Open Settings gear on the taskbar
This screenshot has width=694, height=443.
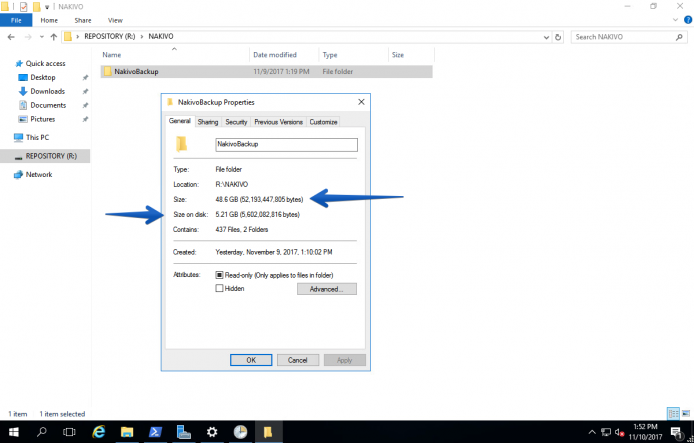tap(212, 432)
